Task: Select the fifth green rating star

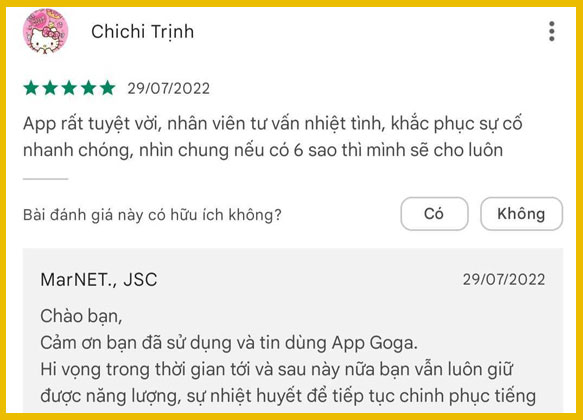Action: click(107, 88)
